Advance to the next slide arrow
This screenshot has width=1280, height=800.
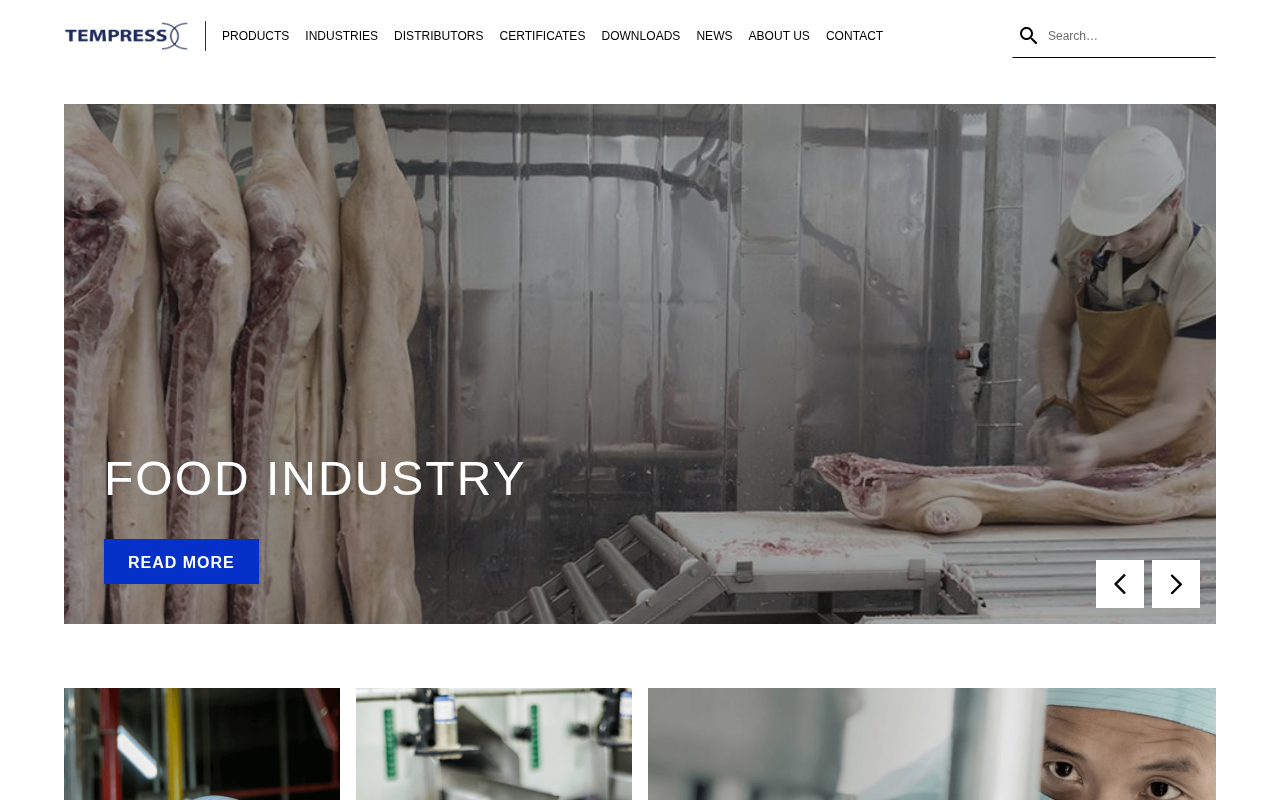point(1176,584)
